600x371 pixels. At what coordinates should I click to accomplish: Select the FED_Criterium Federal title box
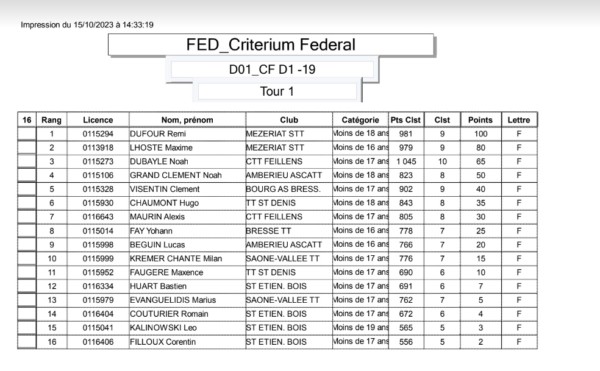pyautogui.click(x=271, y=45)
